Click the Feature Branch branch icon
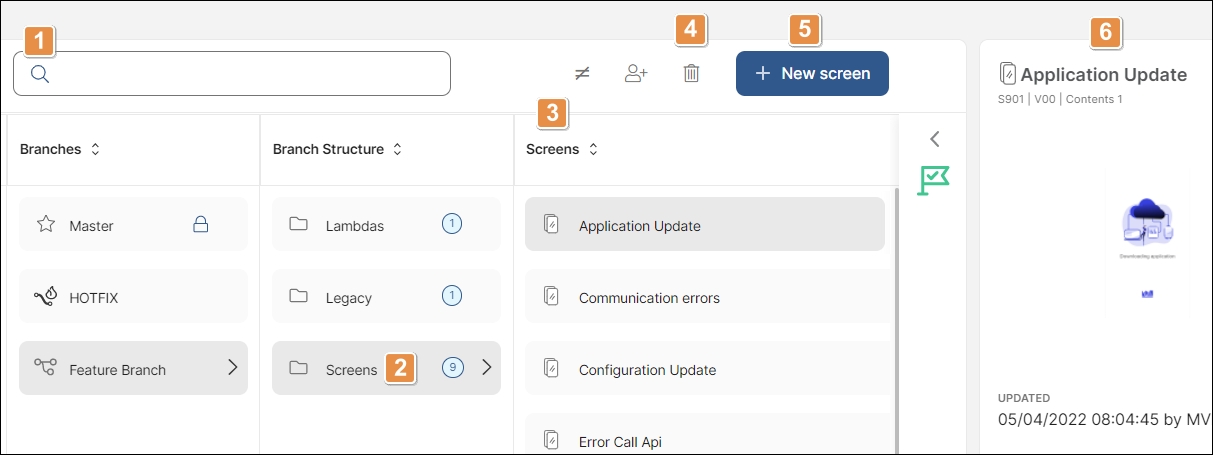The width and height of the screenshot is (1213, 455). (45, 368)
